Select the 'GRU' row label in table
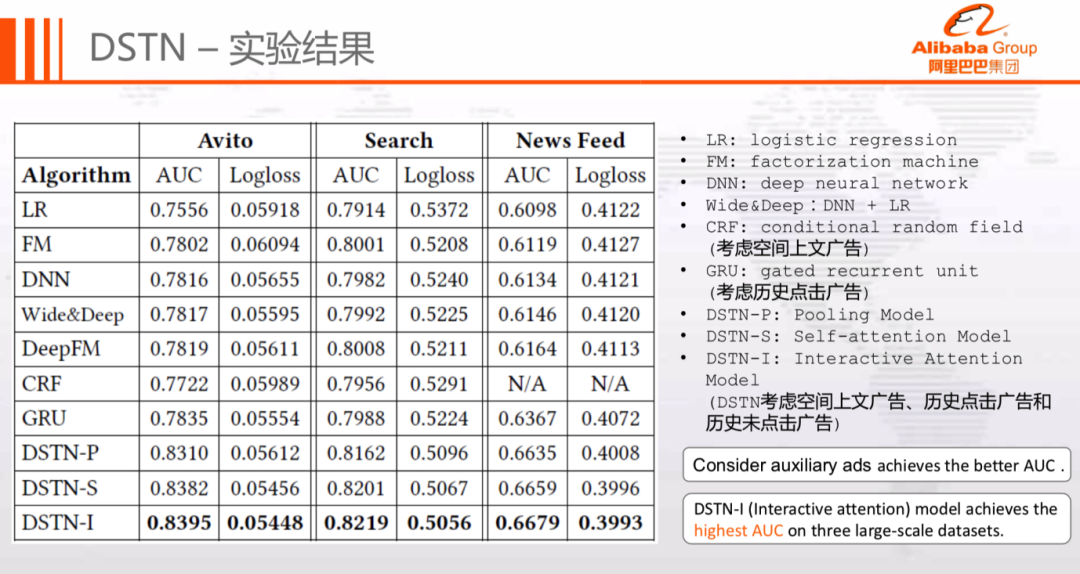 click(44, 418)
